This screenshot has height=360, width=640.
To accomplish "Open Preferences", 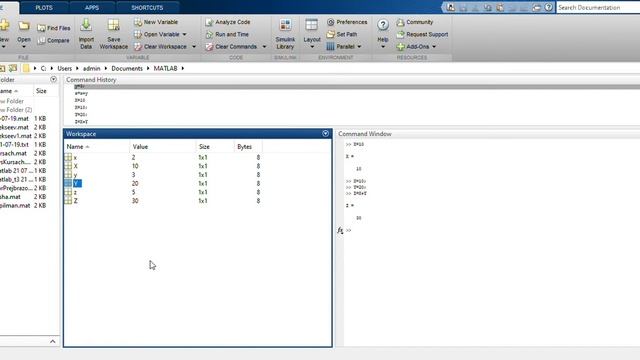I will 347,22.
